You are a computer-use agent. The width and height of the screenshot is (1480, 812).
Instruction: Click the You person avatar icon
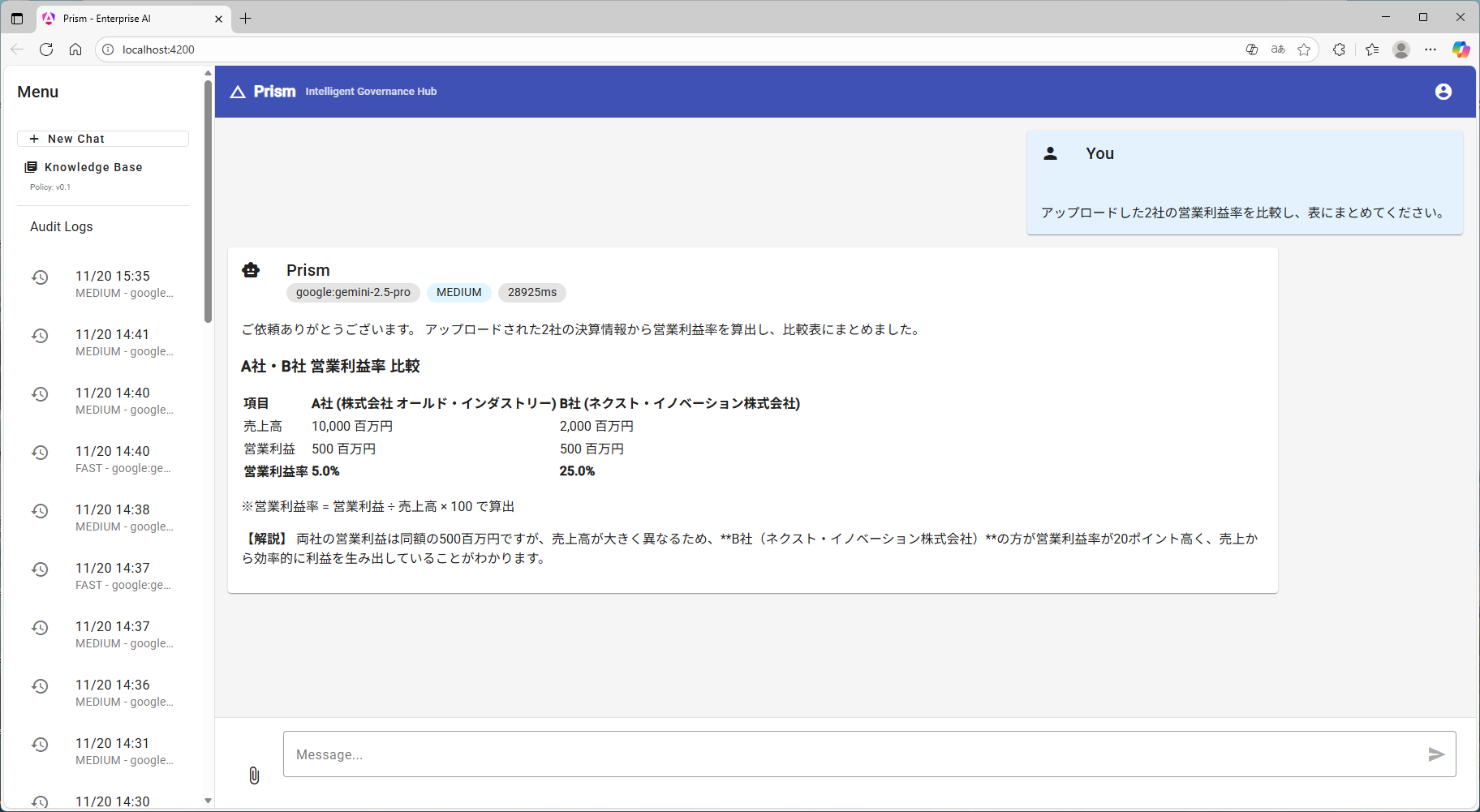(x=1050, y=153)
